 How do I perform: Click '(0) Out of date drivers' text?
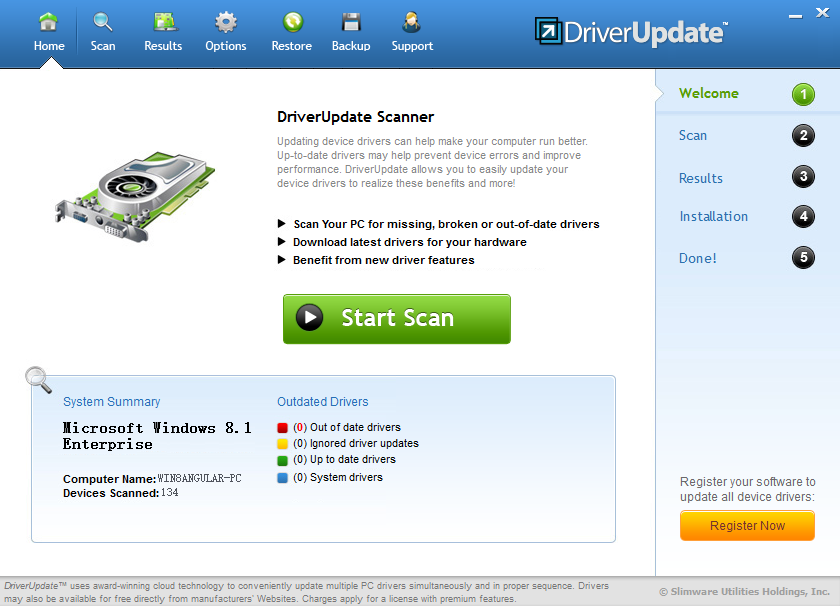[347, 428]
